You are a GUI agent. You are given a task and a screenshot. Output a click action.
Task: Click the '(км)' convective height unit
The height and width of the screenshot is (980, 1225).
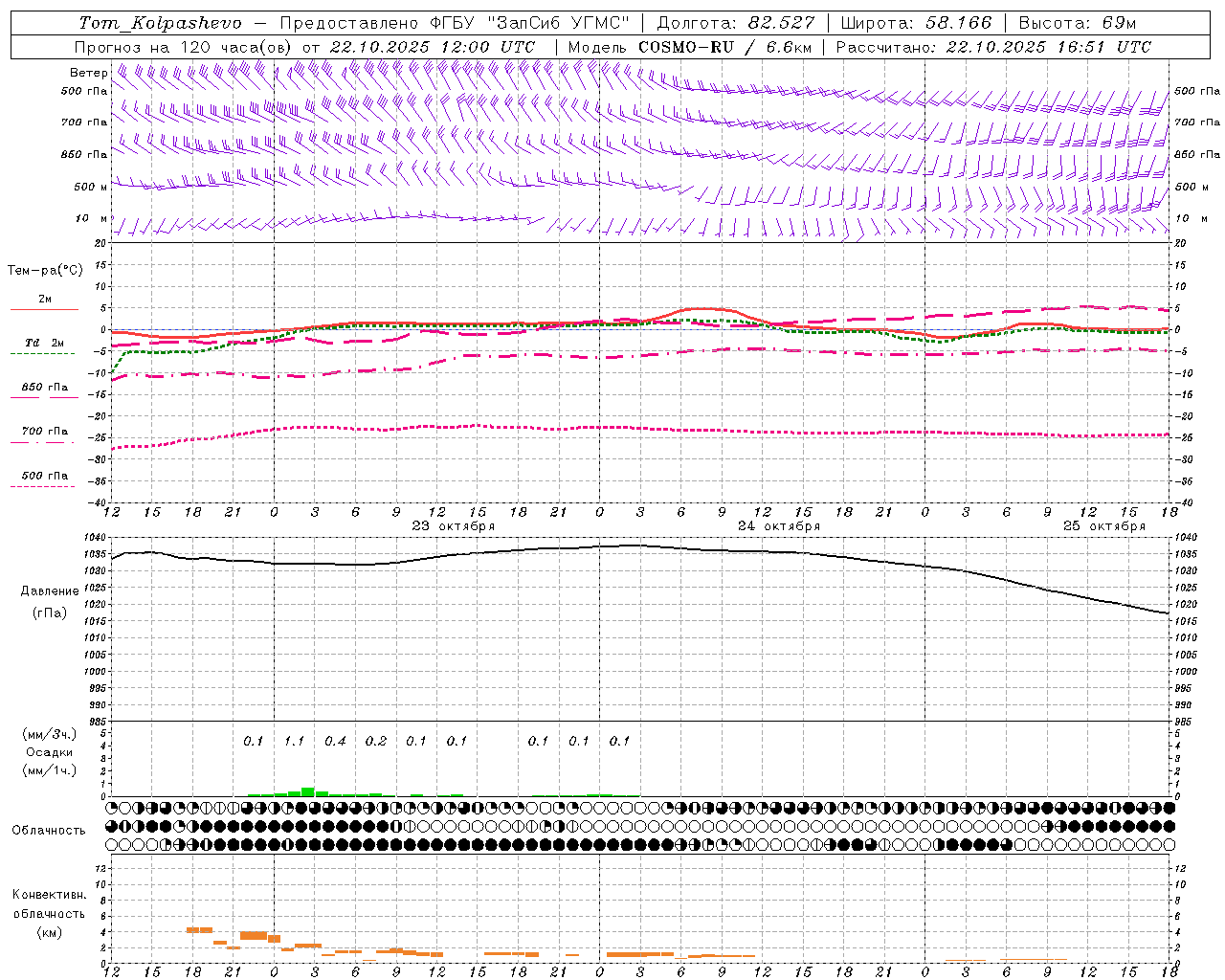[x=50, y=932]
